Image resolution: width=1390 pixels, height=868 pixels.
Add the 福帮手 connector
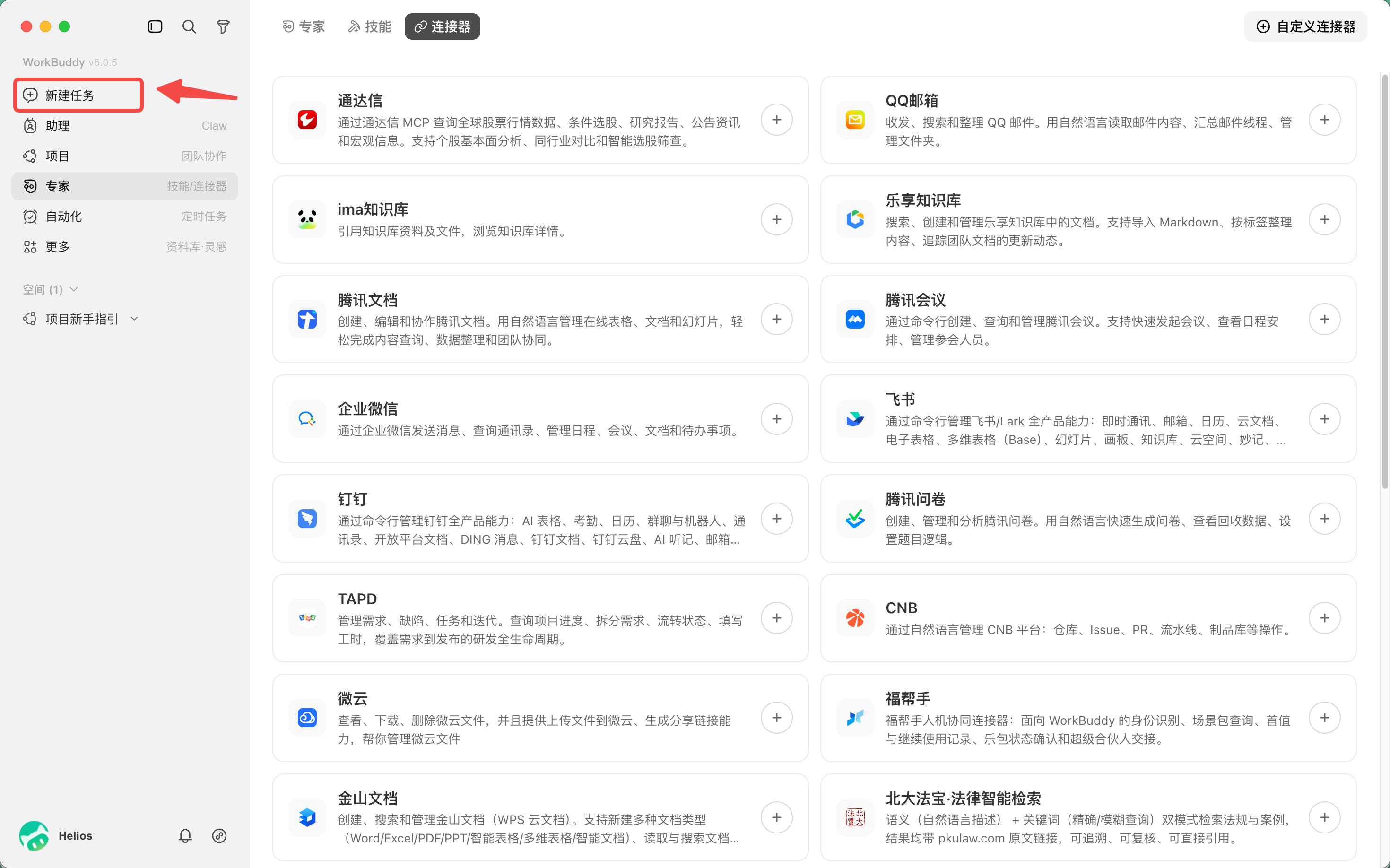click(x=1324, y=718)
